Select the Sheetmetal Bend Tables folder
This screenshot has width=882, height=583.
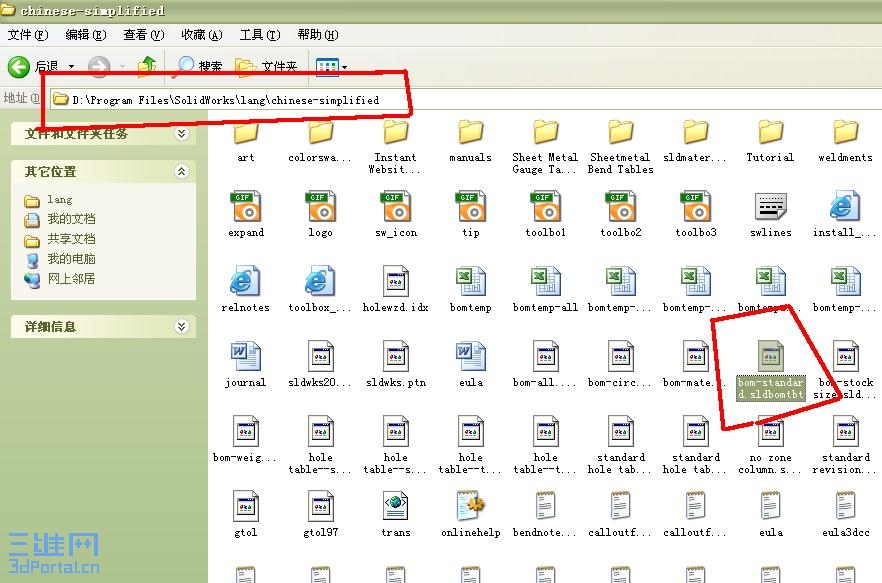click(x=620, y=146)
